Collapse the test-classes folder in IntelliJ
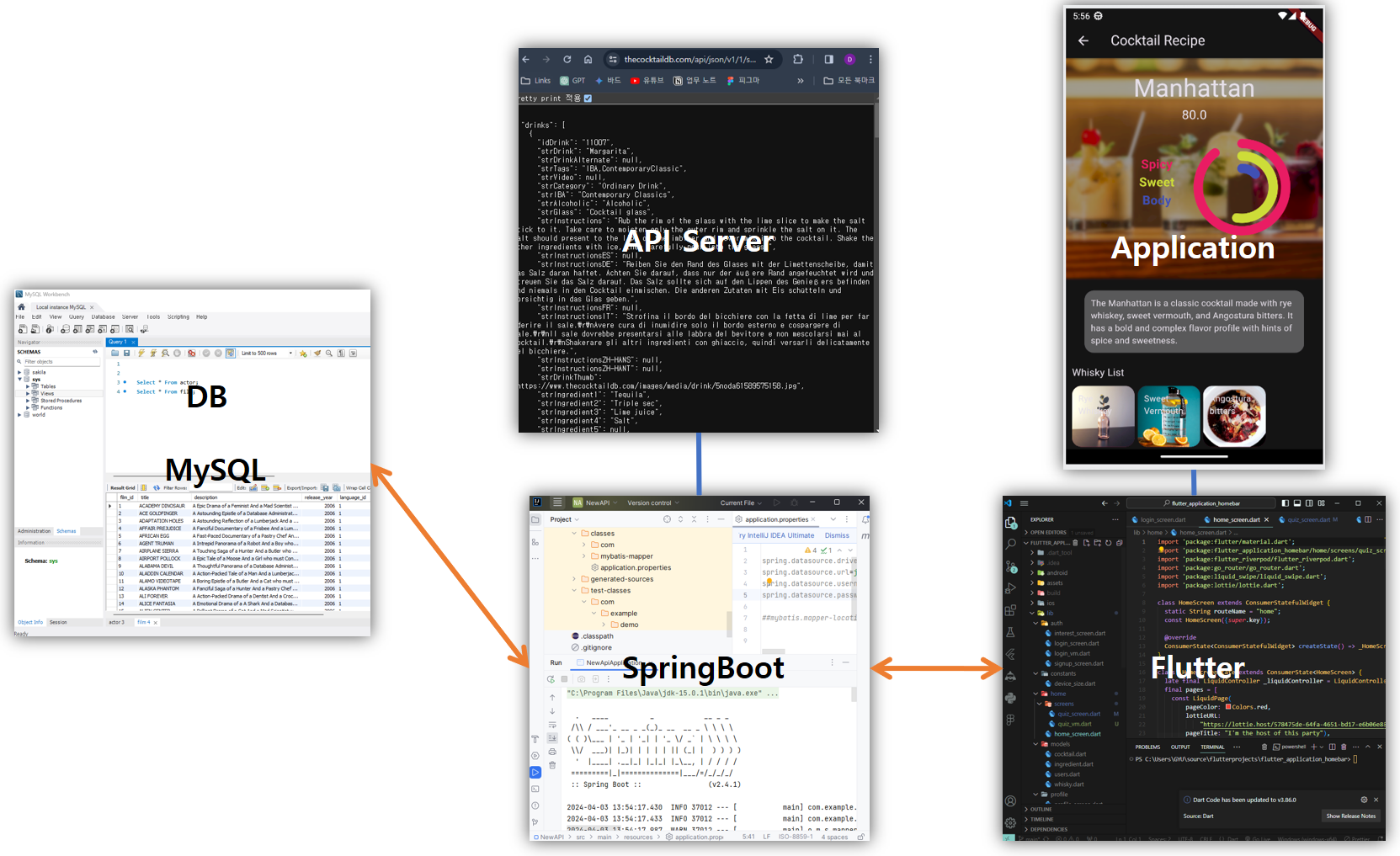 coord(575,591)
